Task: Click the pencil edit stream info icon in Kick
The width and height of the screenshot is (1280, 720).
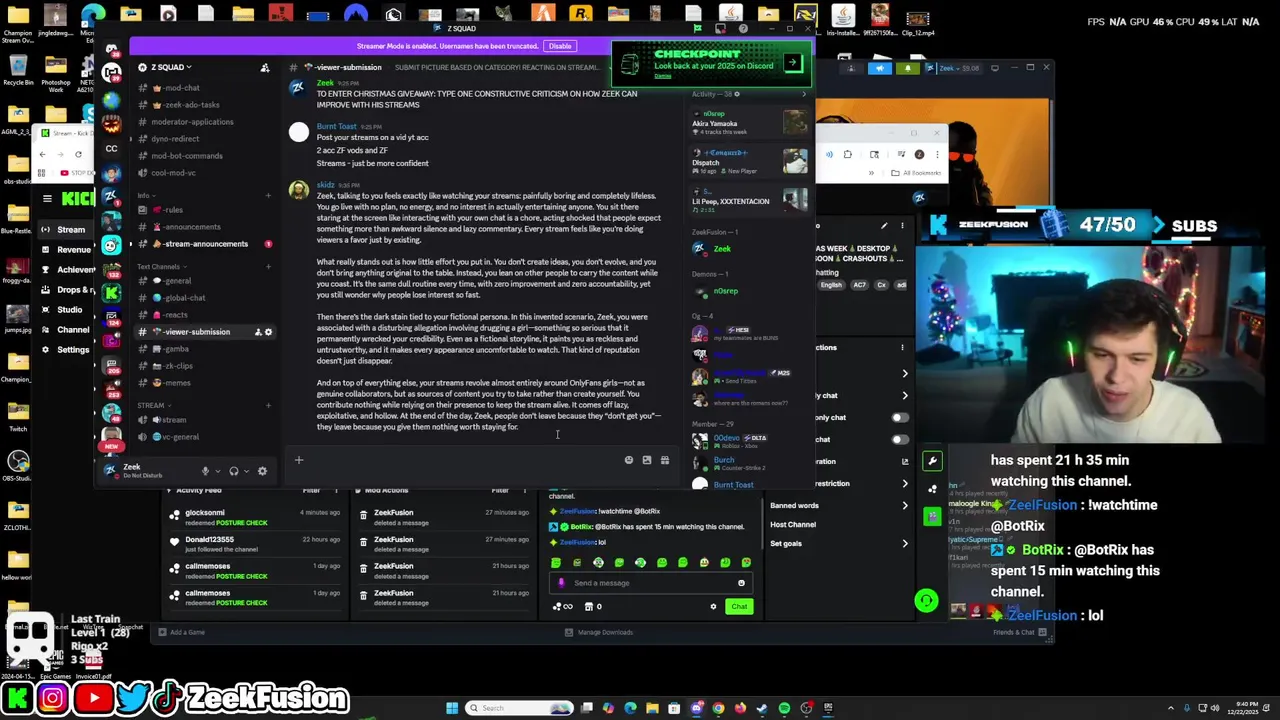Action: [x=883, y=226]
